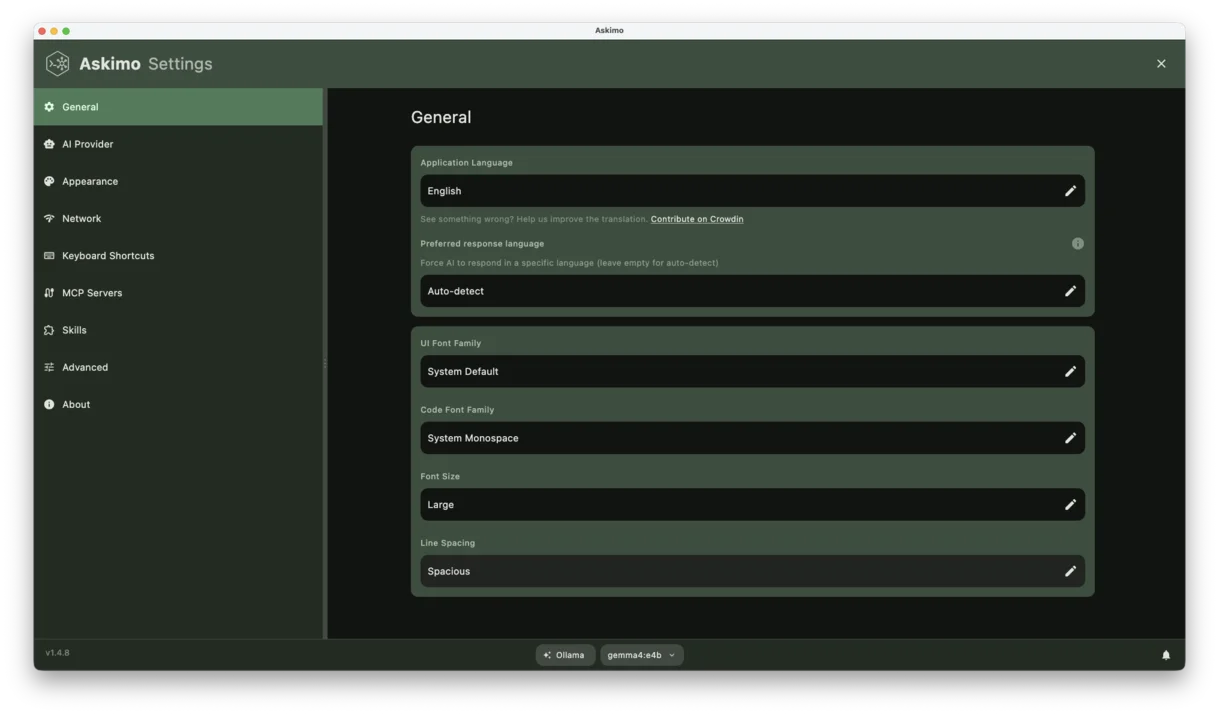
Task: Show info tooltip for preferred response language
Action: pyautogui.click(x=1077, y=243)
